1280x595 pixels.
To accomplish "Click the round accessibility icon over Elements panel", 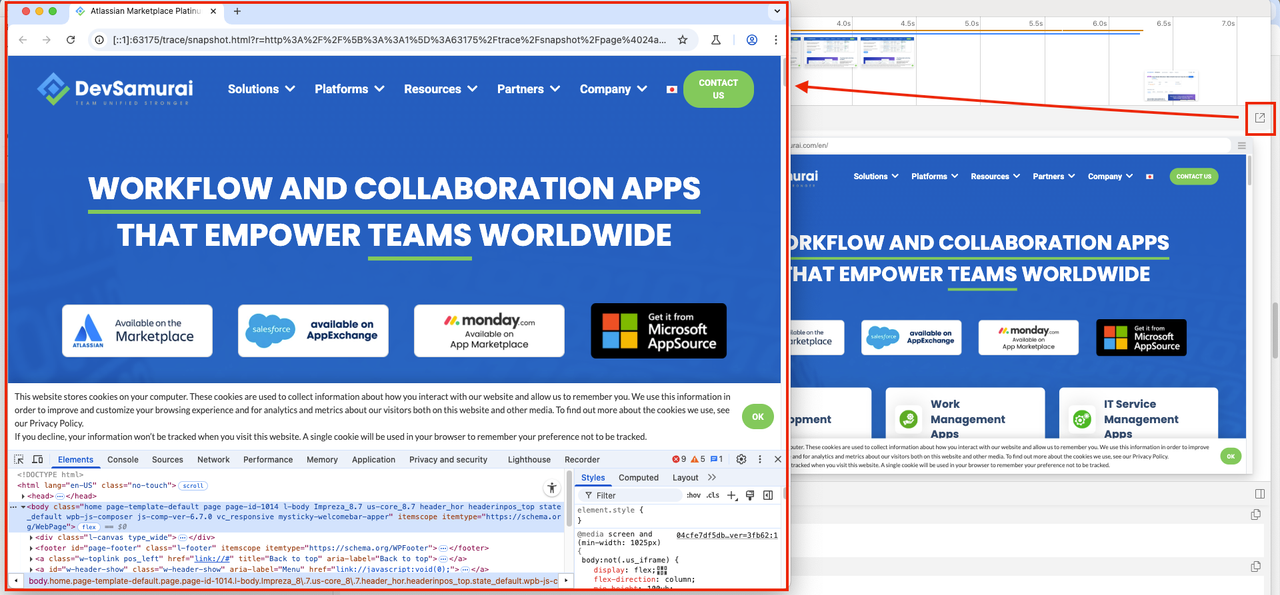I will (552, 488).
